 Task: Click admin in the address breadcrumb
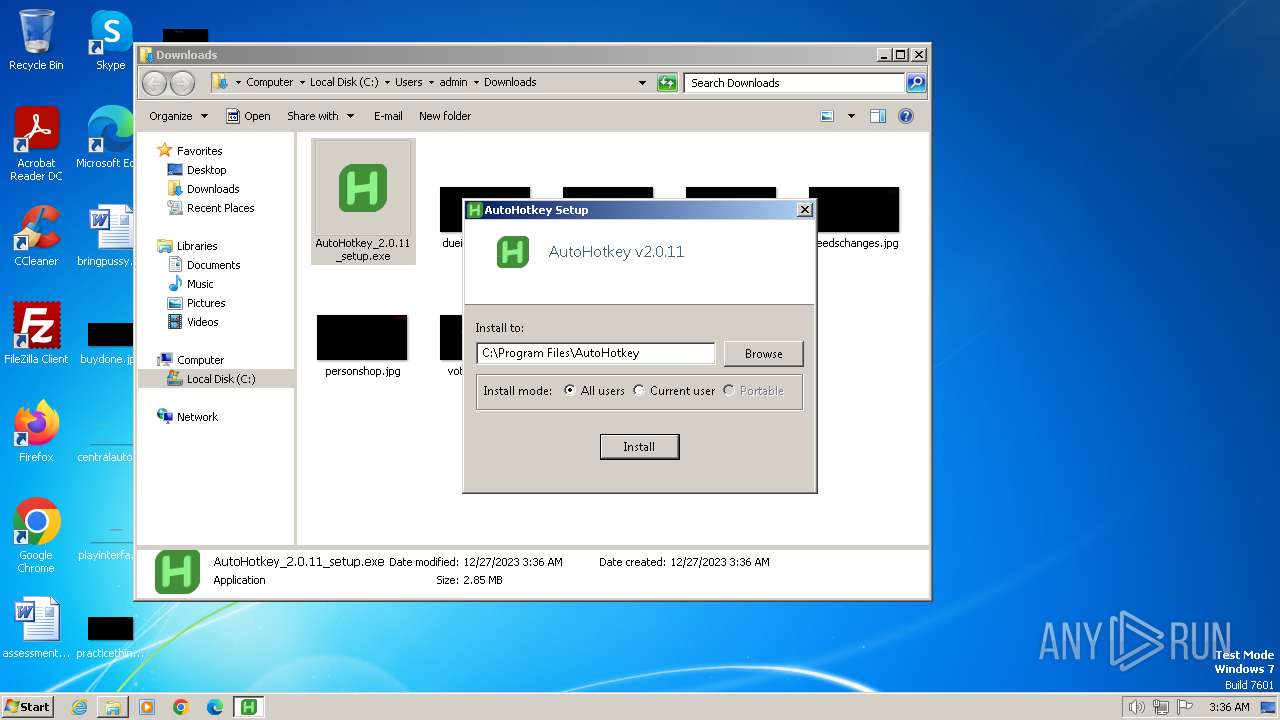click(x=453, y=83)
